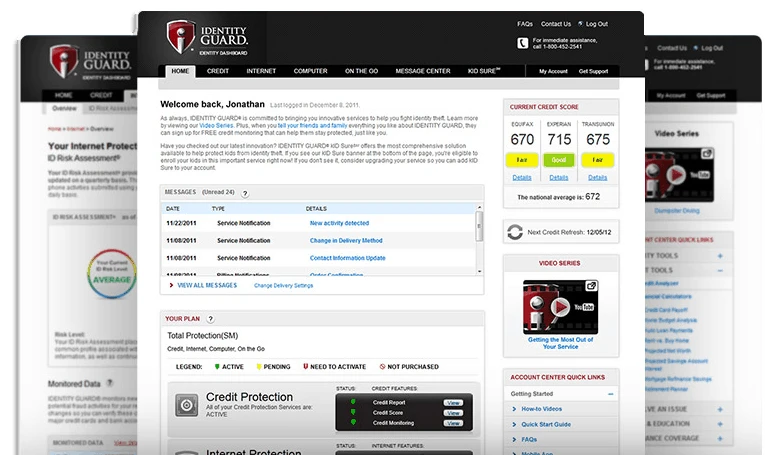Viewport: 778px width, 455px height.
Task: Click green status shield beside Credit Score
Action: pos(353,412)
